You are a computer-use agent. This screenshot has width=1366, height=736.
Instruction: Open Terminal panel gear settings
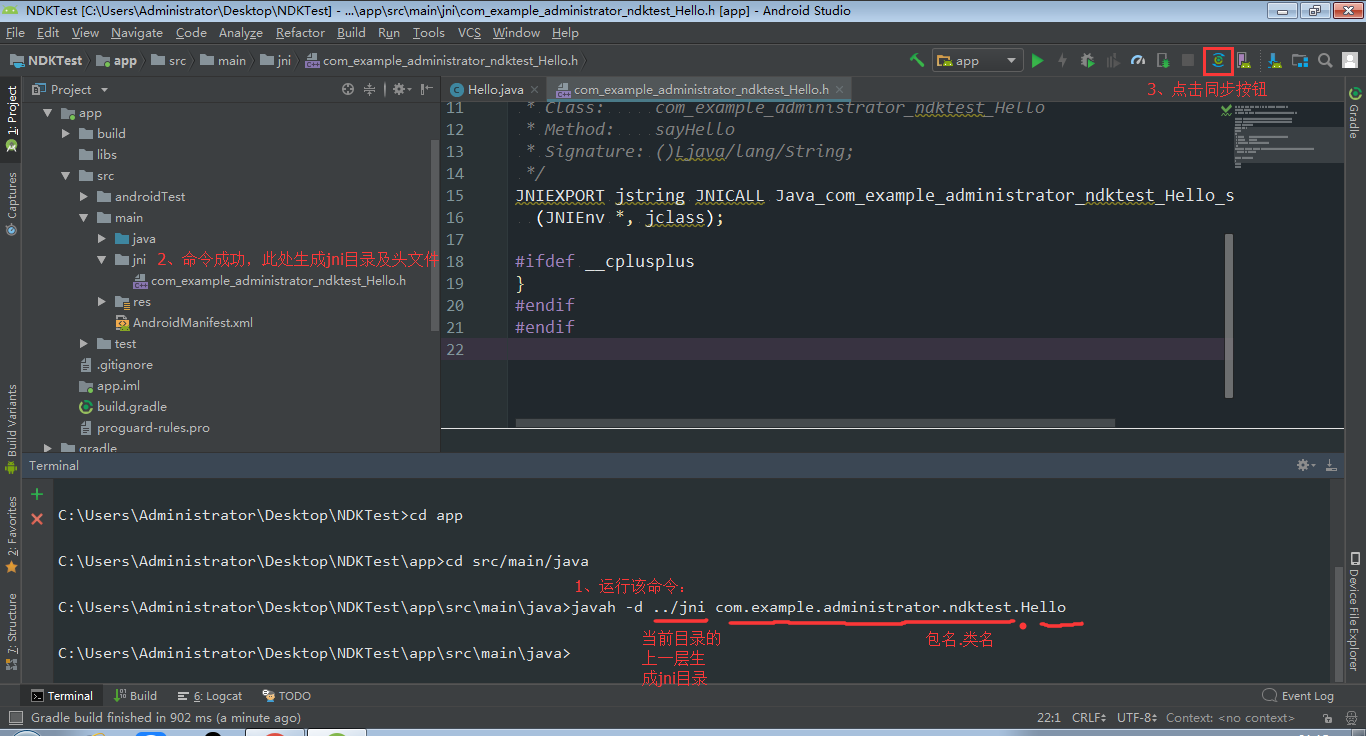1305,465
